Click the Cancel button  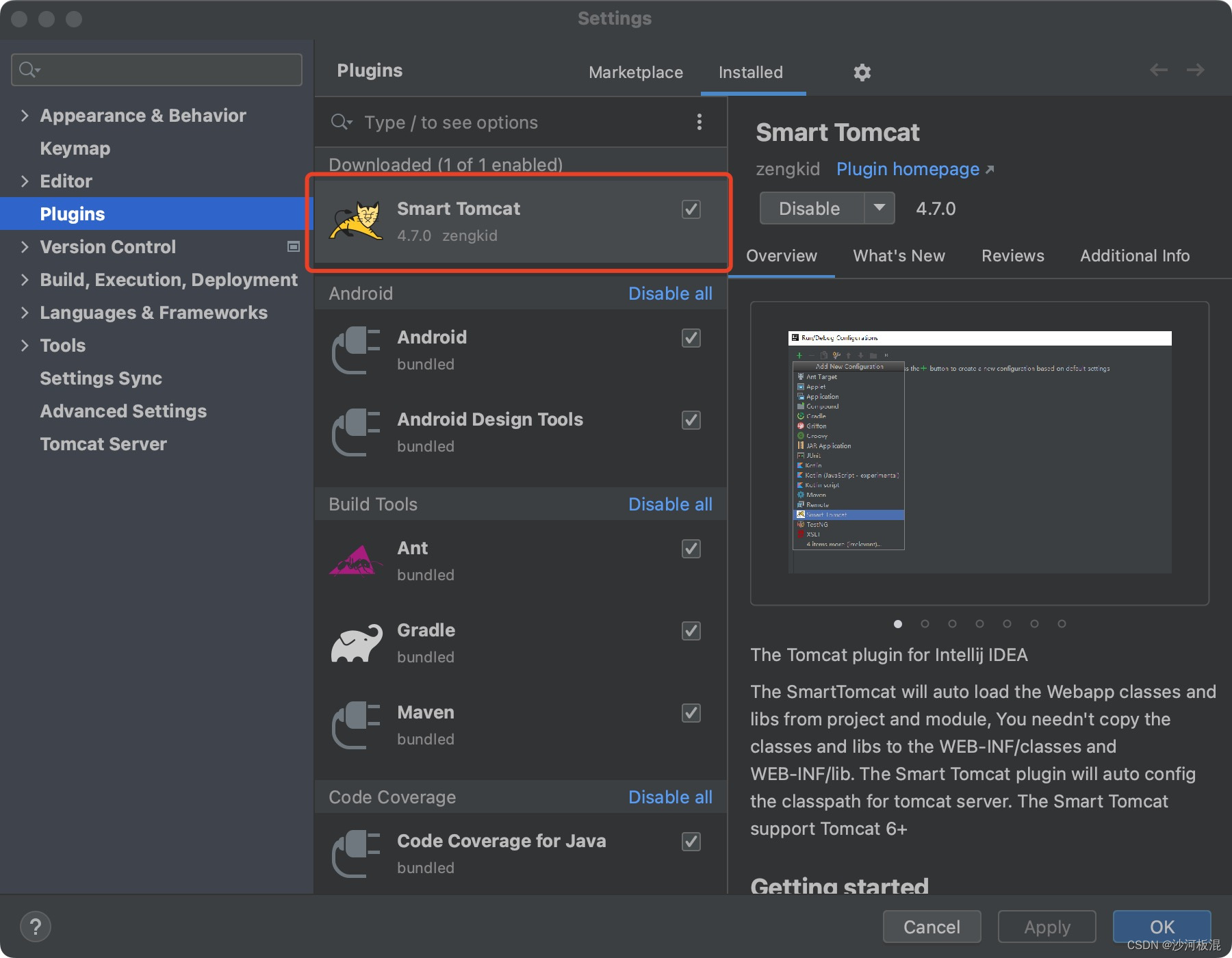point(932,927)
